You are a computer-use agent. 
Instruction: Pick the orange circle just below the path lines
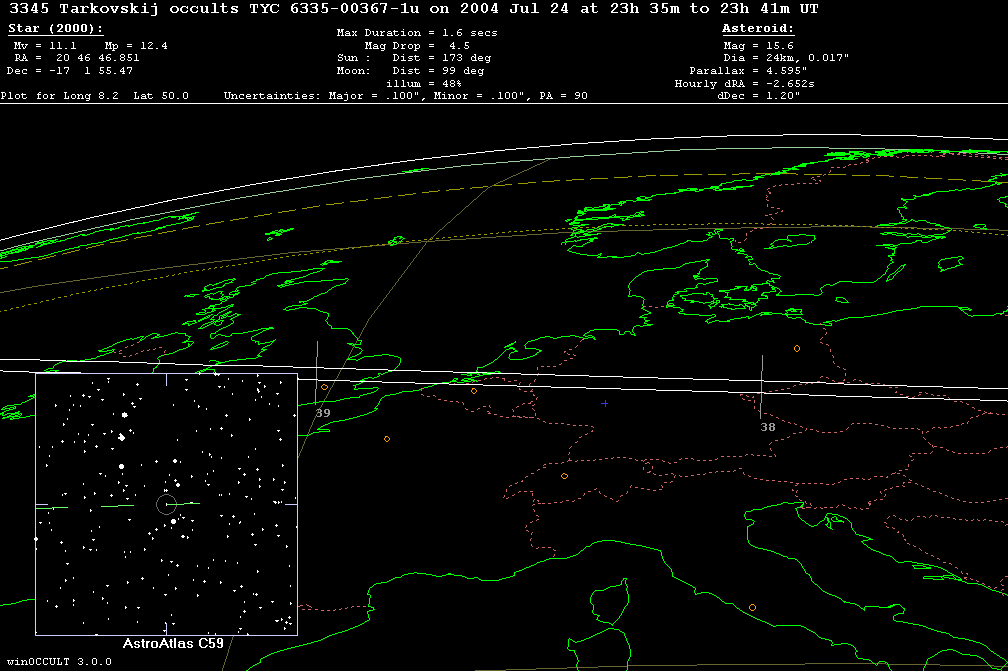pos(474,390)
